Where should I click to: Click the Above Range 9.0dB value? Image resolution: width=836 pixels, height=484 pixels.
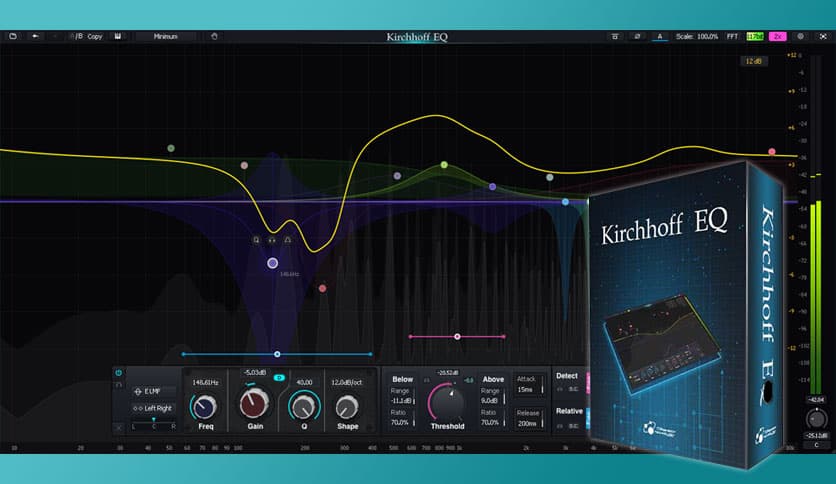pyautogui.click(x=489, y=401)
